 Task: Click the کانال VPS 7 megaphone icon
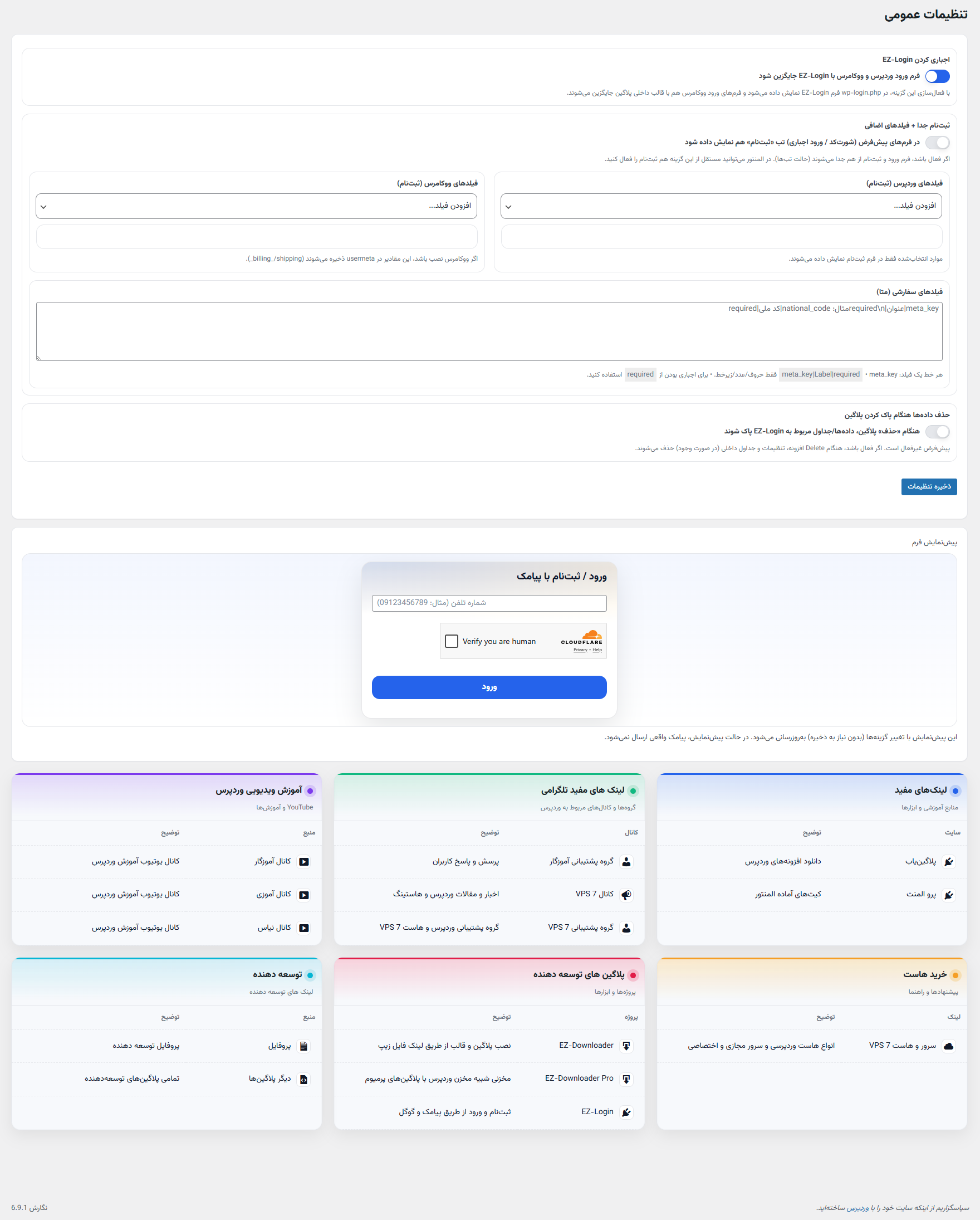click(x=626, y=895)
